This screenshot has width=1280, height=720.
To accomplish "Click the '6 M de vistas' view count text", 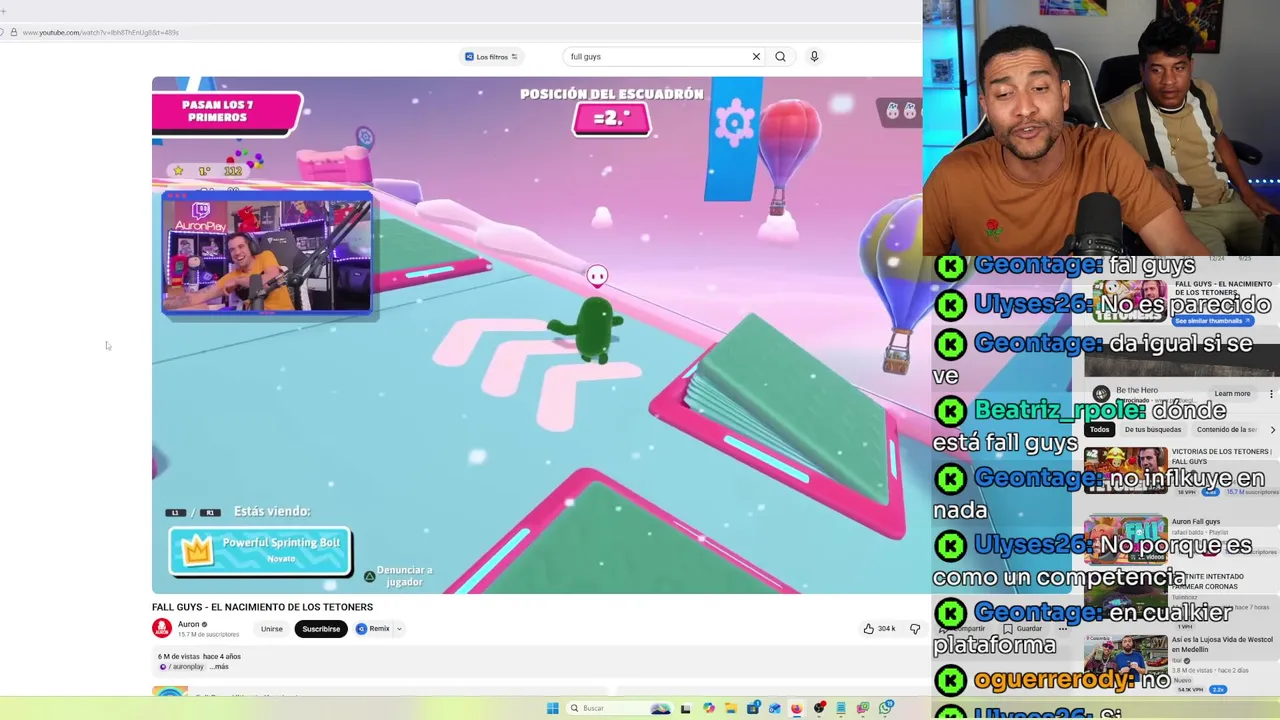I will point(179,656).
